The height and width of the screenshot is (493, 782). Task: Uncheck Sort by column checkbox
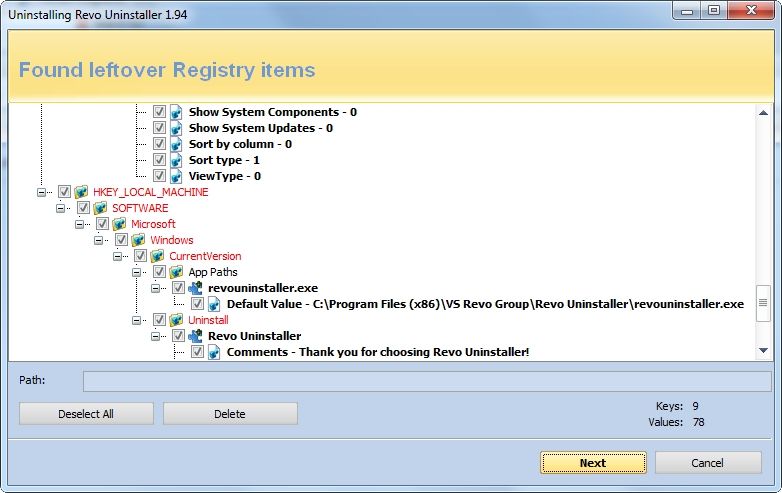tap(159, 144)
